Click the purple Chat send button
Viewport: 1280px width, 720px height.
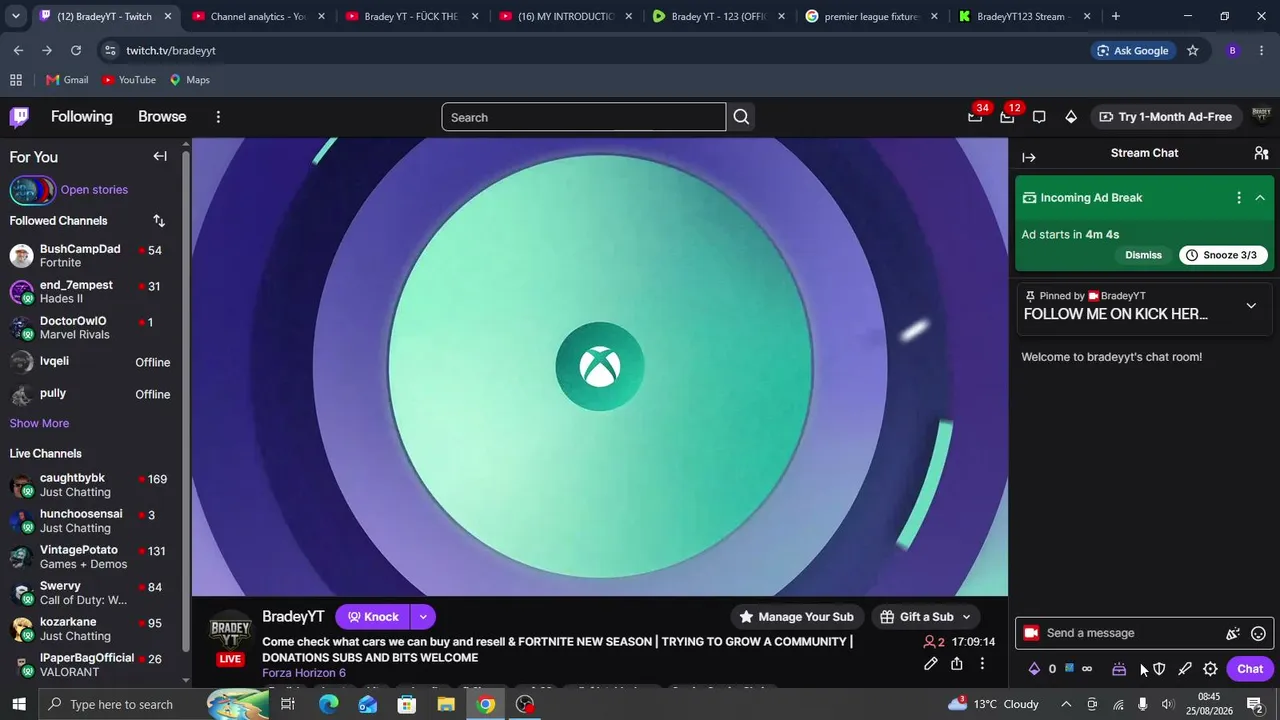pos(1250,669)
